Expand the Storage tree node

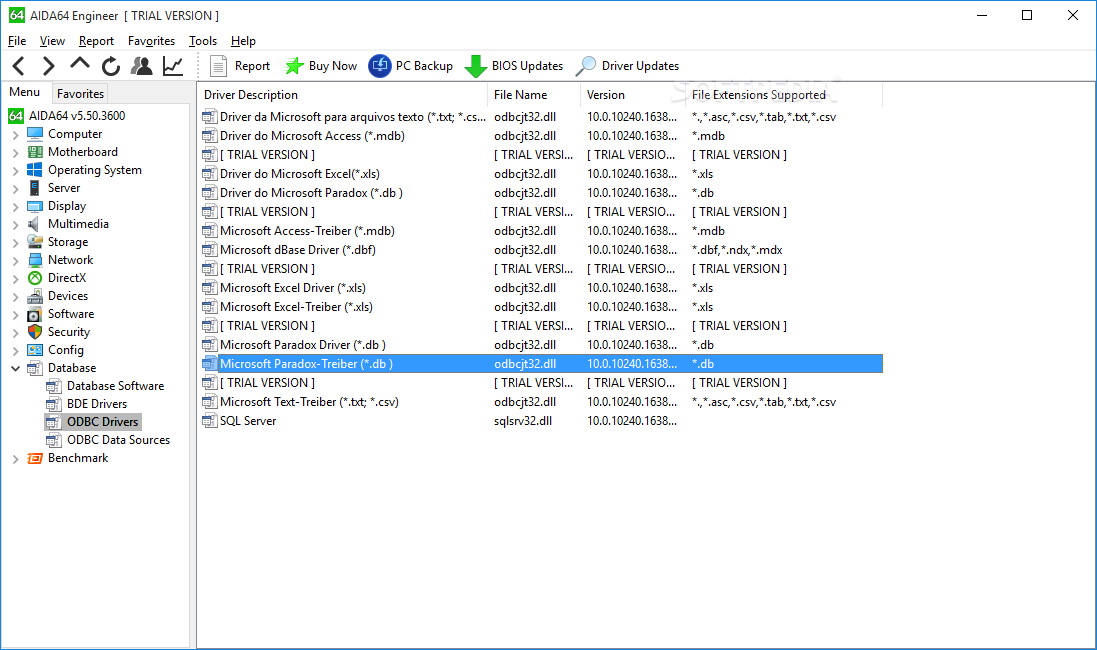coord(15,242)
